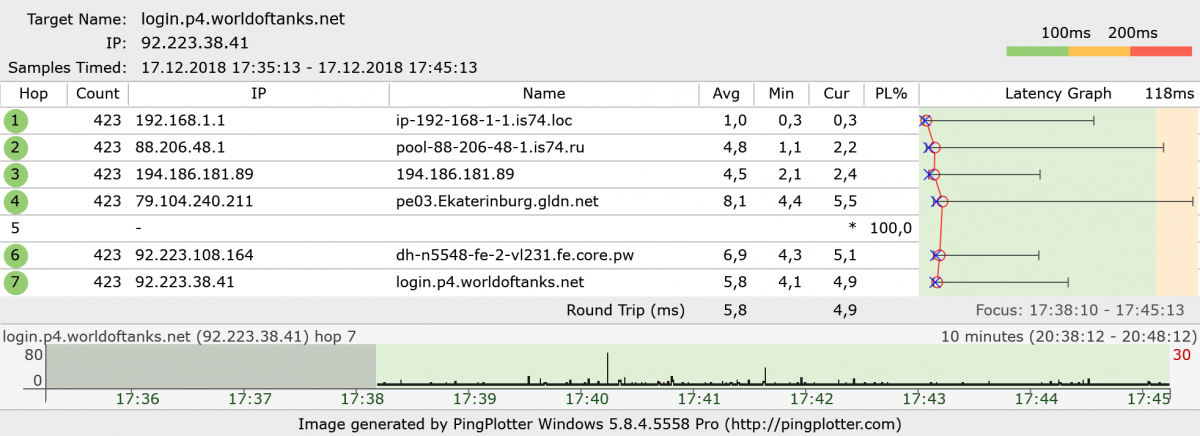
Task: Click the Min column header
Action: (x=781, y=94)
